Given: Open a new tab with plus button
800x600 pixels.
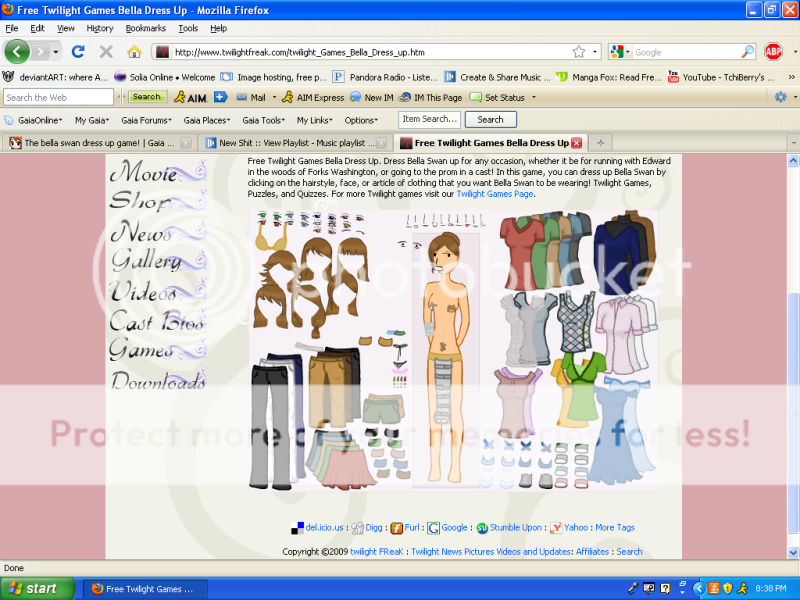Looking at the screenshot, I should 601,143.
